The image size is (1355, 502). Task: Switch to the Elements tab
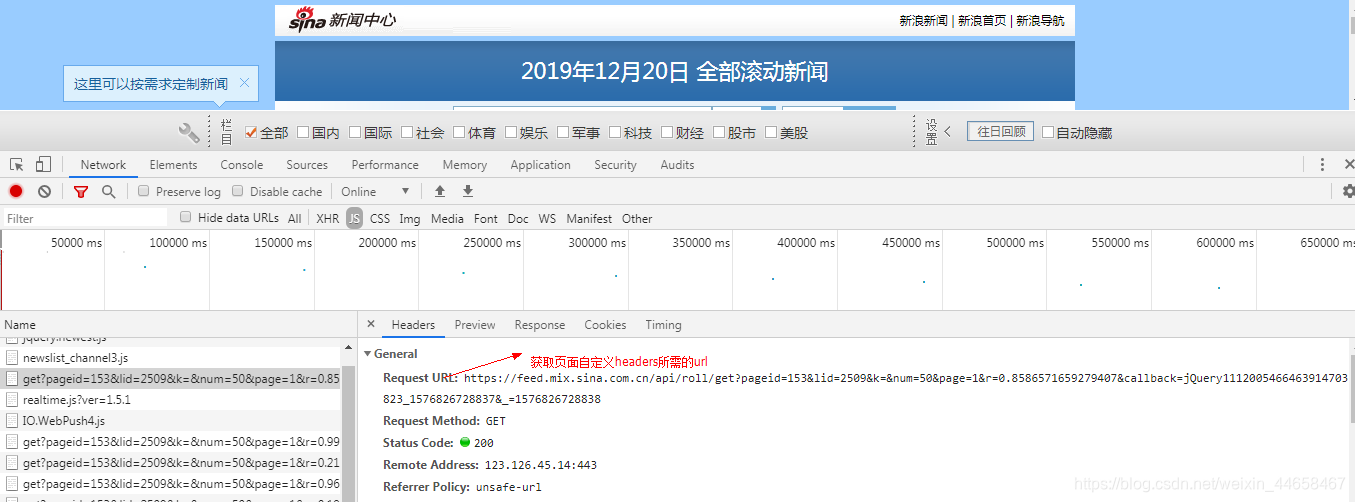(173, 165)
